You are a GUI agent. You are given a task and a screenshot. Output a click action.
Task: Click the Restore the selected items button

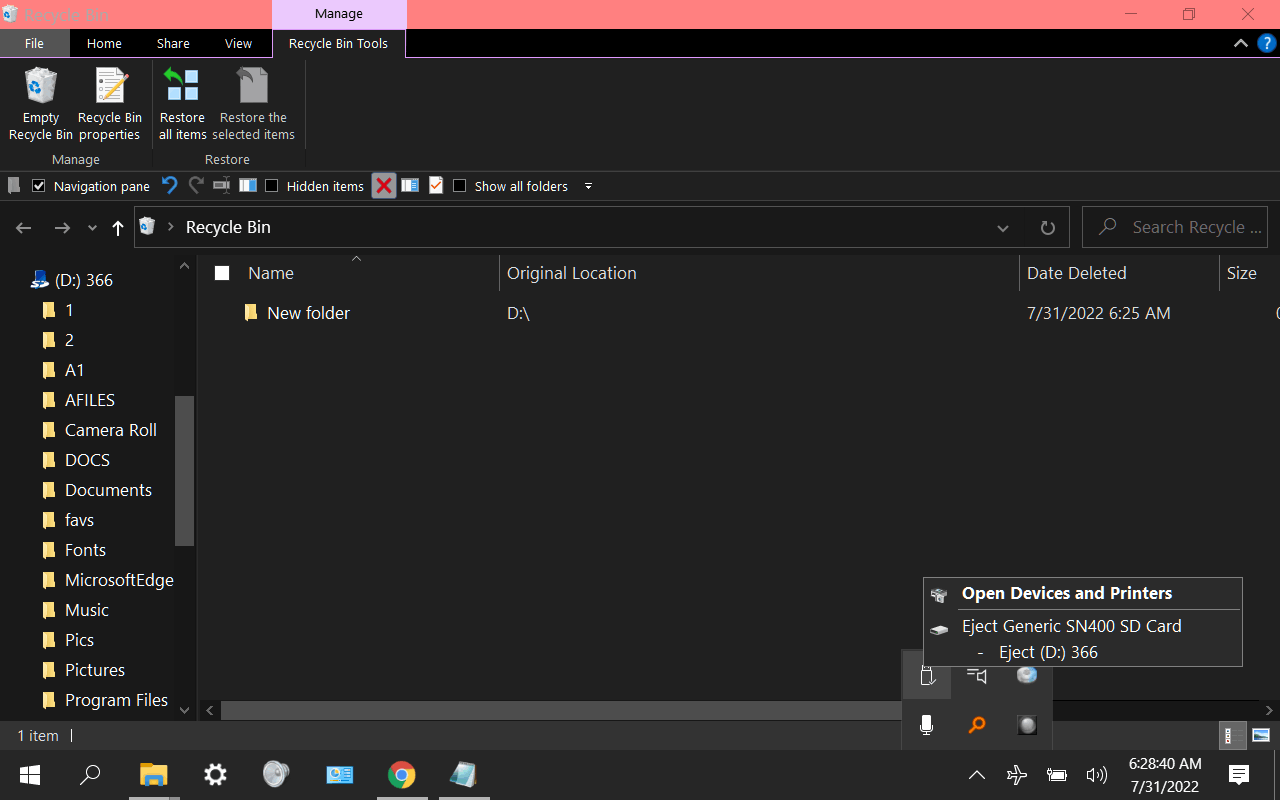(x=253, y=104)
